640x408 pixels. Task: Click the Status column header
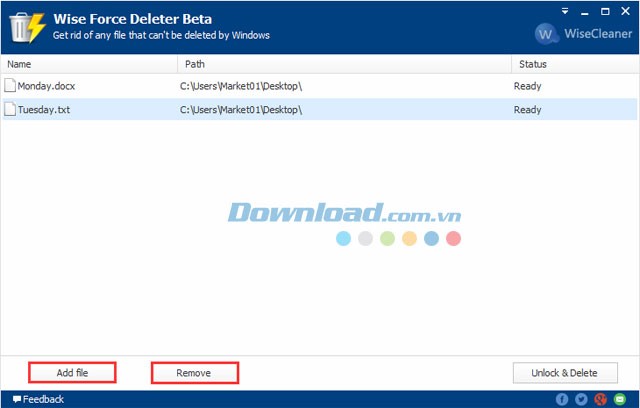tap(532, 64)
